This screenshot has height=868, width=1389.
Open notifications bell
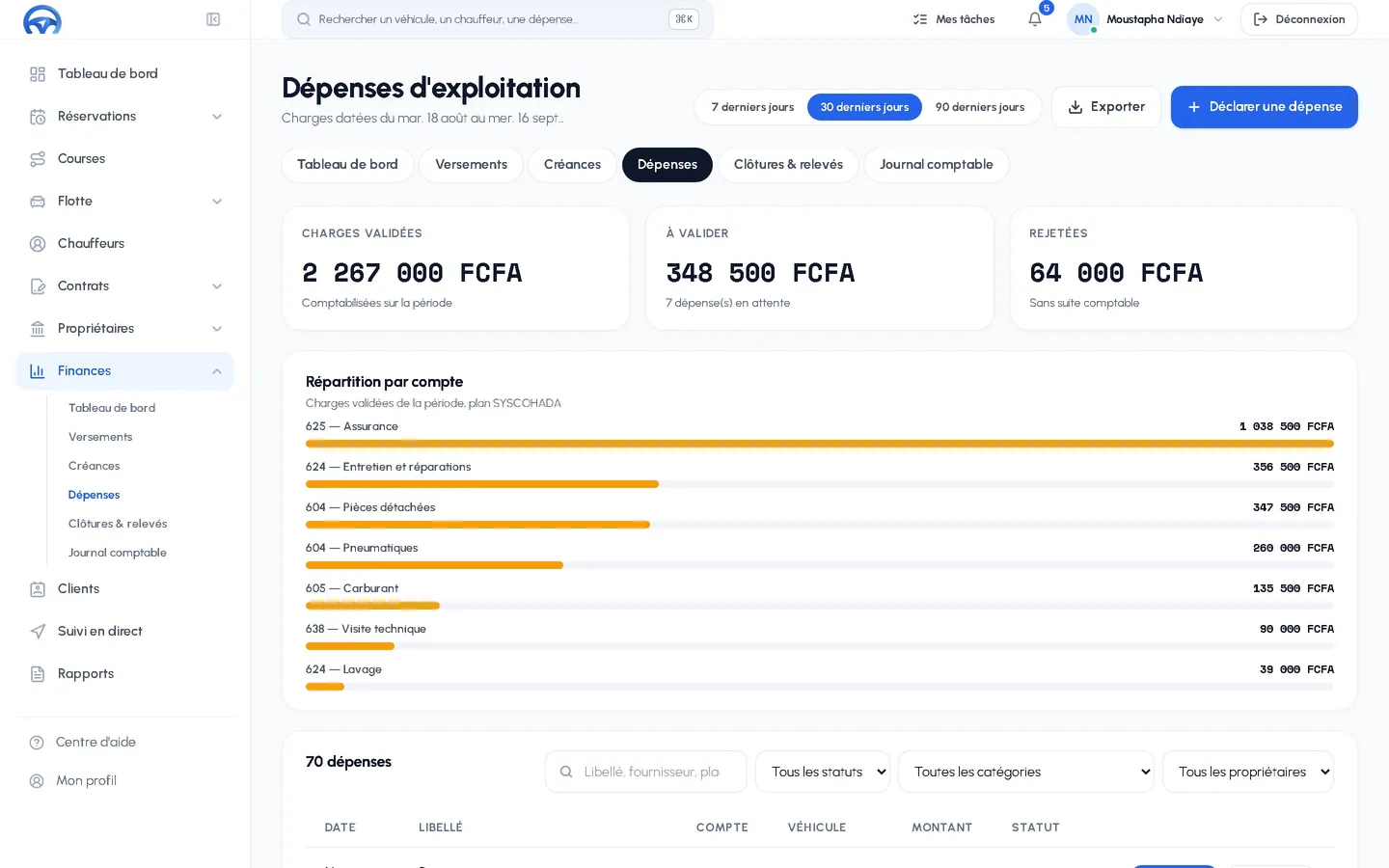(x=1035, y=19)
